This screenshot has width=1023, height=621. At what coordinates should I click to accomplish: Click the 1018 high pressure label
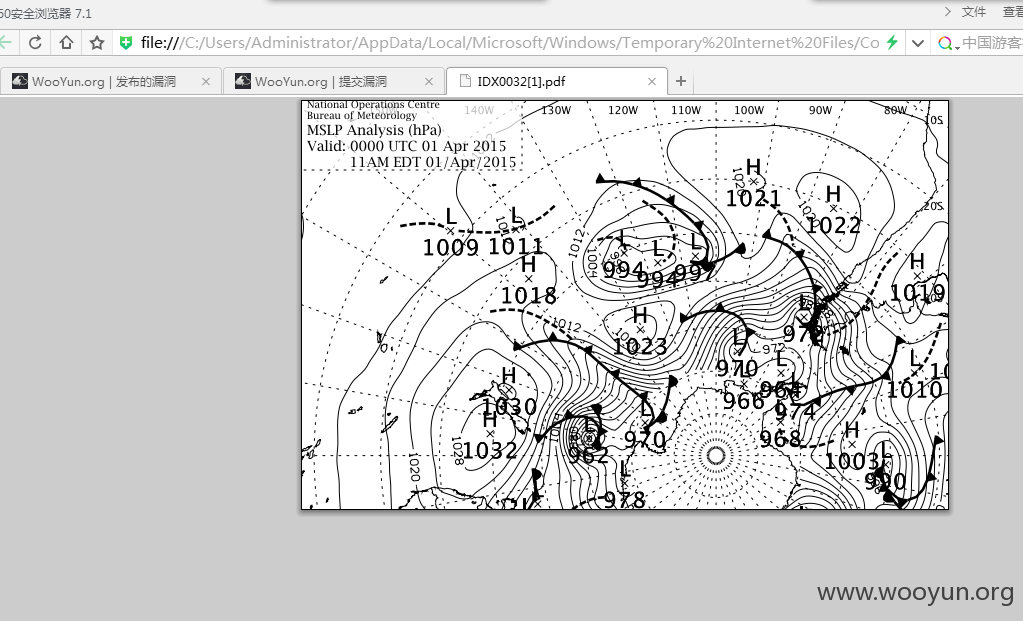point(528,295)
